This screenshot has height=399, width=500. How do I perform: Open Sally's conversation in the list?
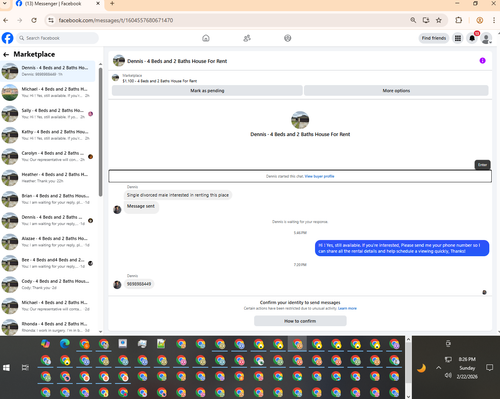click(x=48, y=114)
